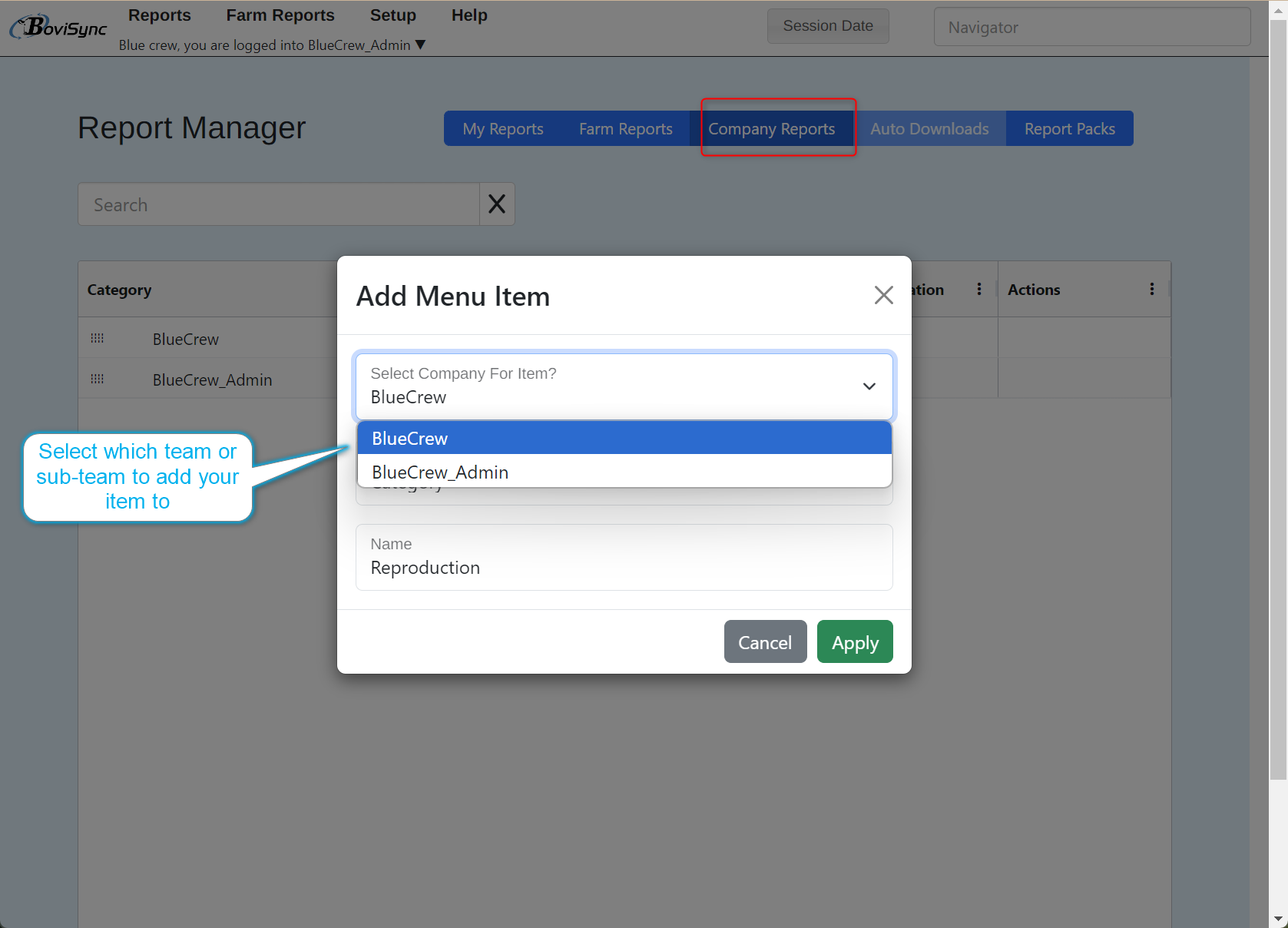Click the page vertical scrollbar
1288x928 pixels.
(1278, 399)
